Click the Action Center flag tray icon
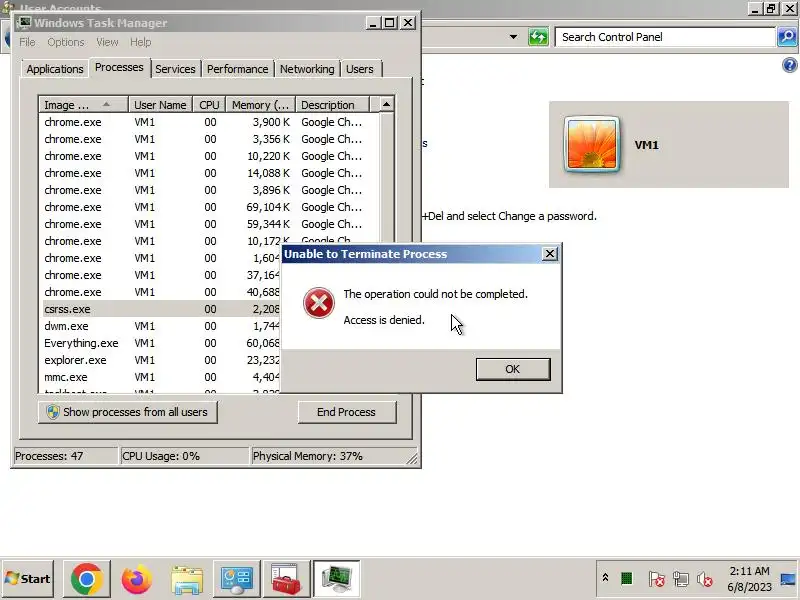This screenshot has height=600, width=800. [656, 579]
